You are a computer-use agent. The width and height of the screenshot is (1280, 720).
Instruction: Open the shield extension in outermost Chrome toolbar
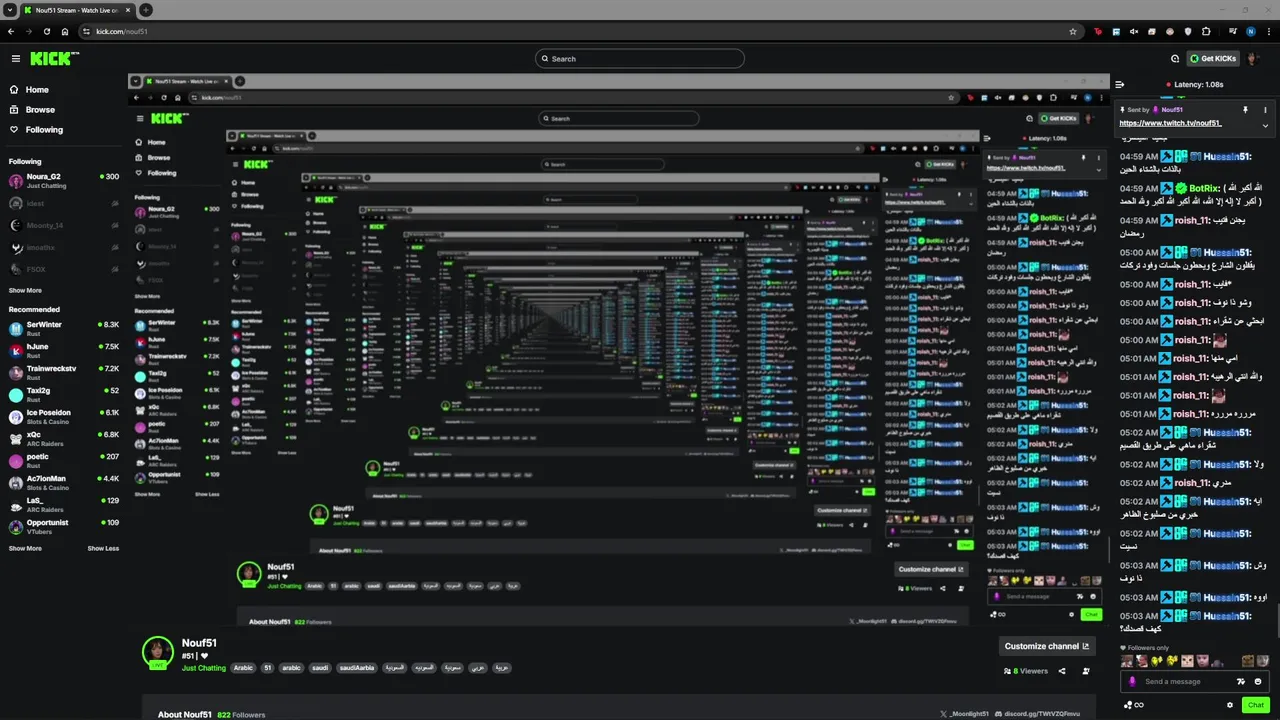[x=1188, y=31]
